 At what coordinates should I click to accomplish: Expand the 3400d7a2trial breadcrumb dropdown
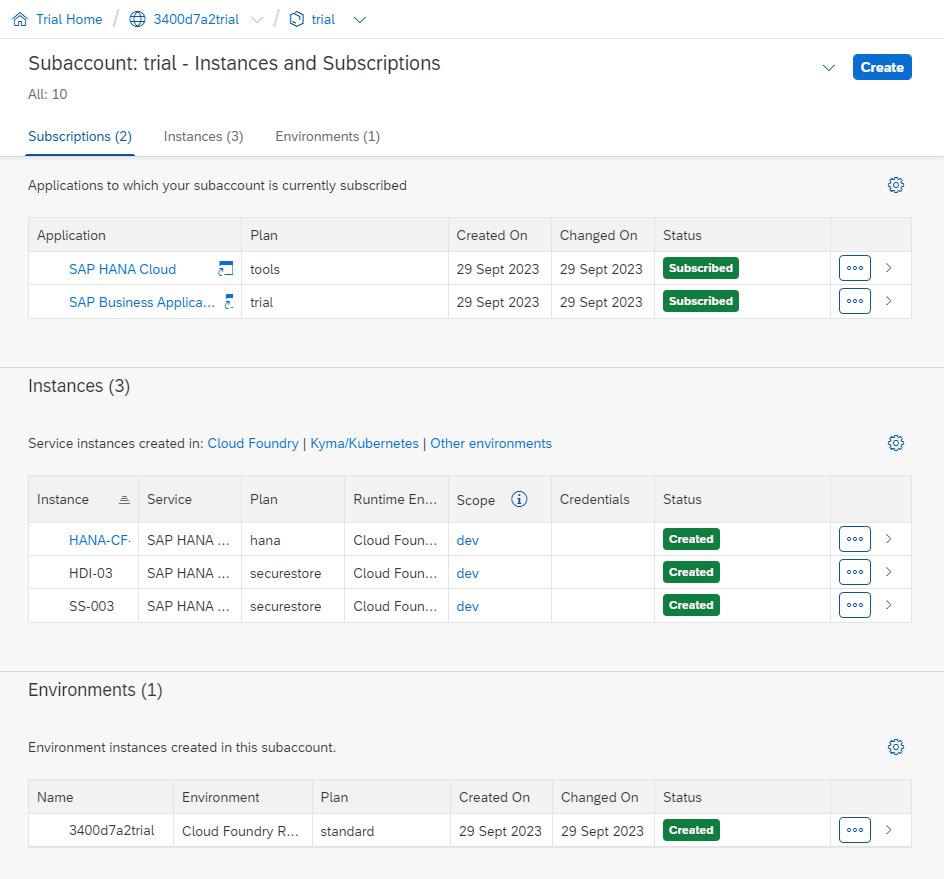[x=257, y=19]
